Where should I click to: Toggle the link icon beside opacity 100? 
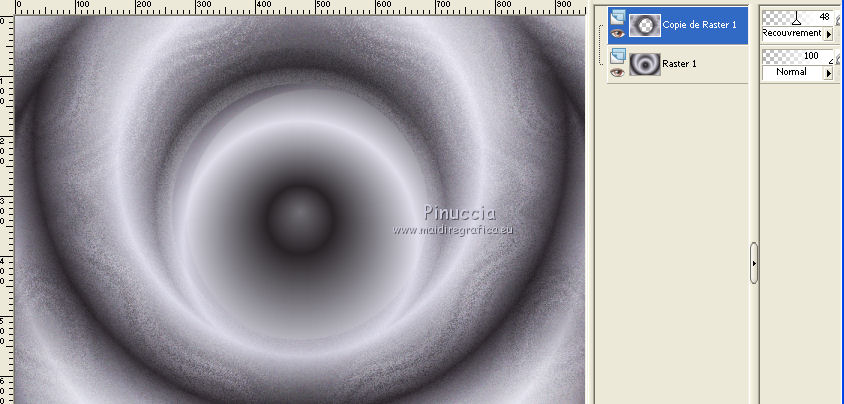coord(838,58)
